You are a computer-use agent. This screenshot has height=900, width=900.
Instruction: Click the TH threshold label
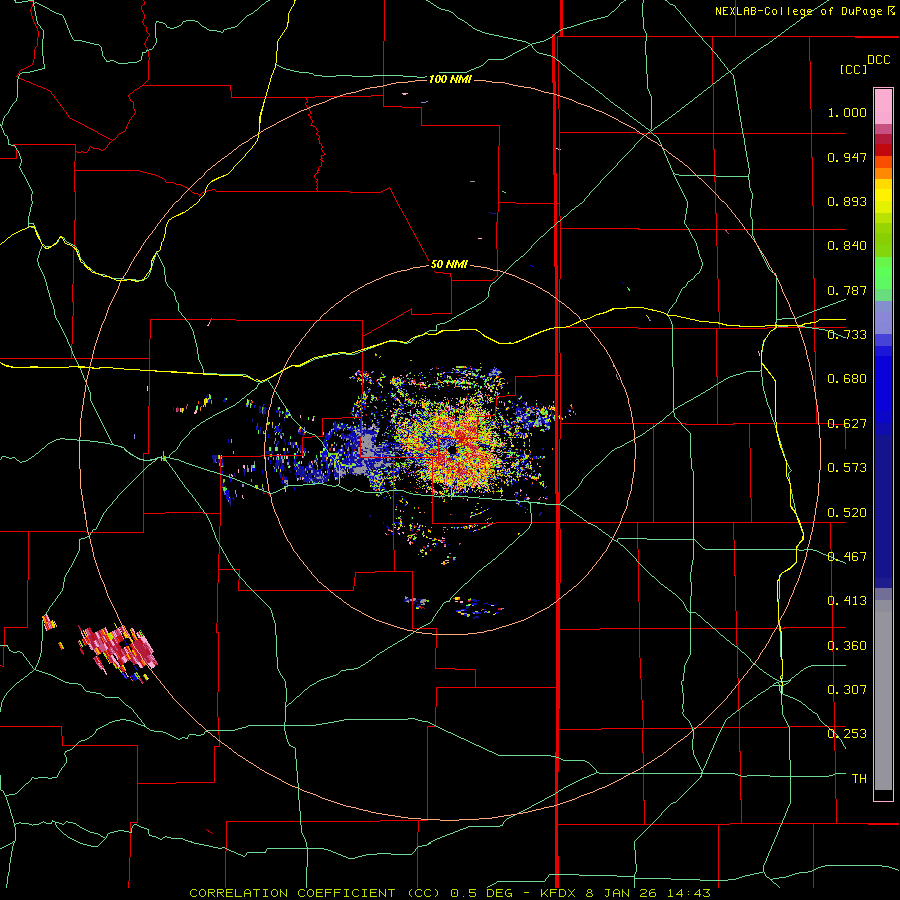(859, 779)
